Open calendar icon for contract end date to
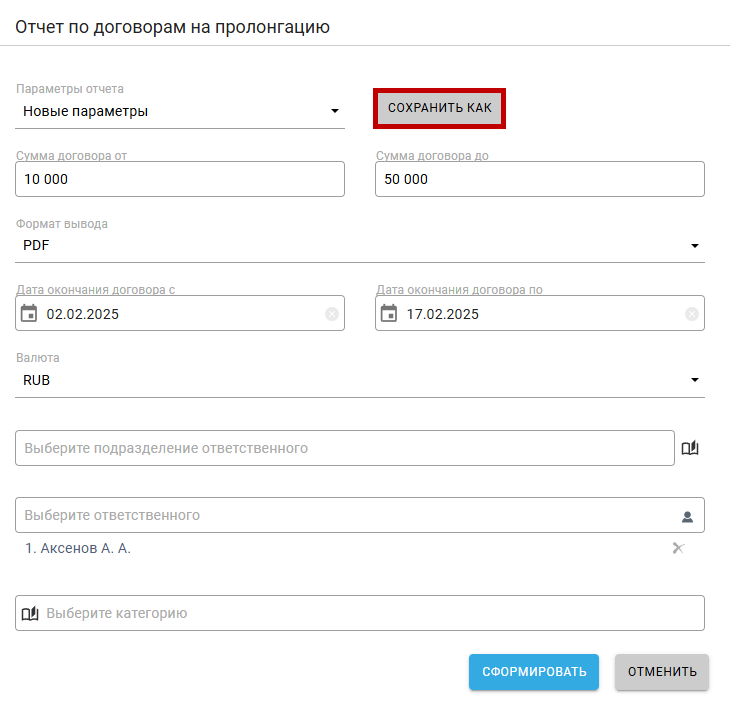This screenshot has width=730, height=708. tap(389, 313)
